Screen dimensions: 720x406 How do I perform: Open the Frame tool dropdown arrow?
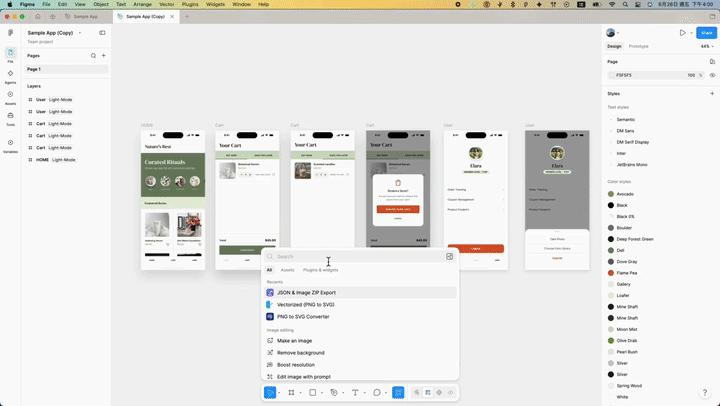[x=300, y=393]
